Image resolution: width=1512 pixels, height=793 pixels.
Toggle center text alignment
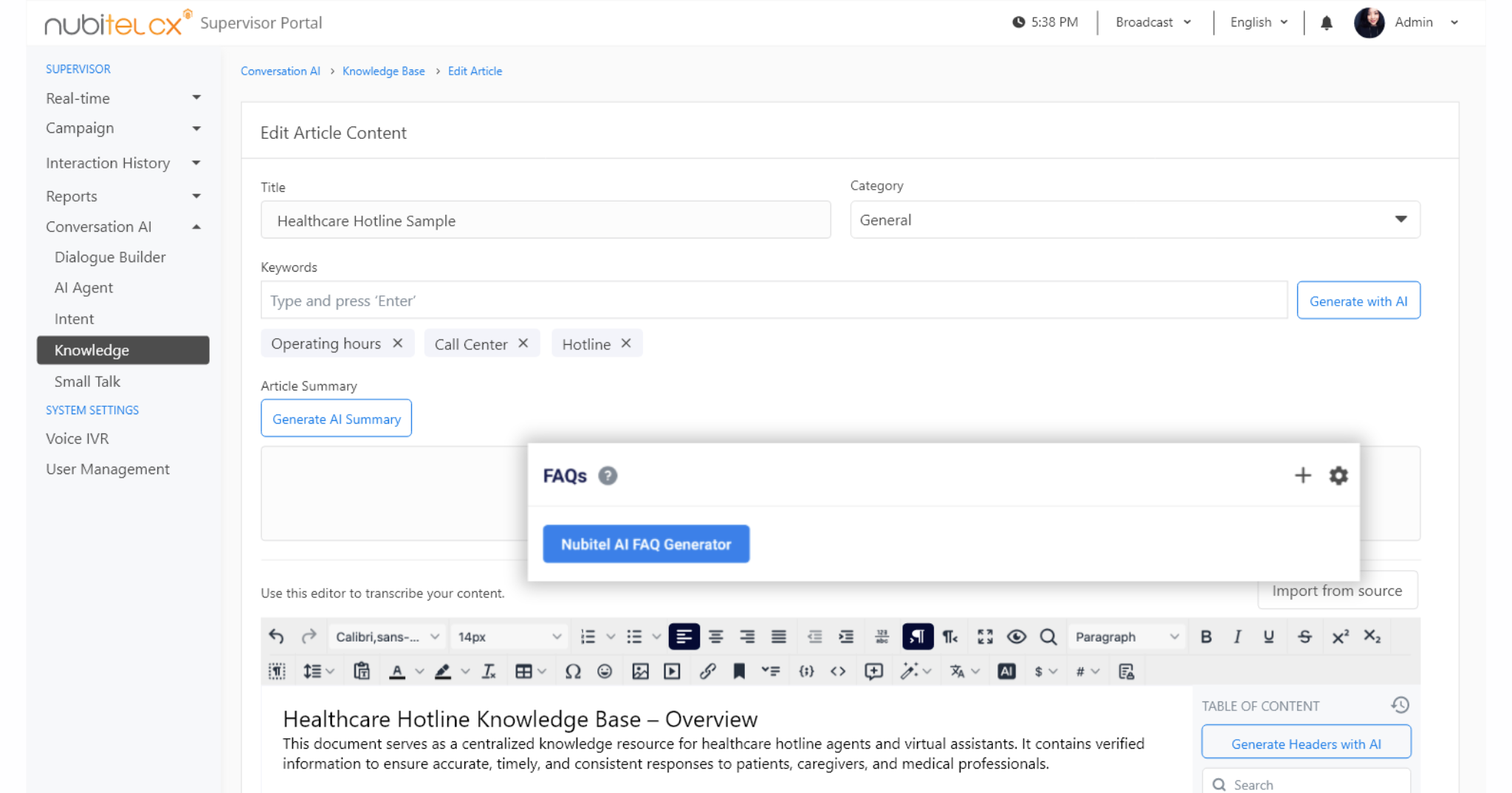point(715,636)
